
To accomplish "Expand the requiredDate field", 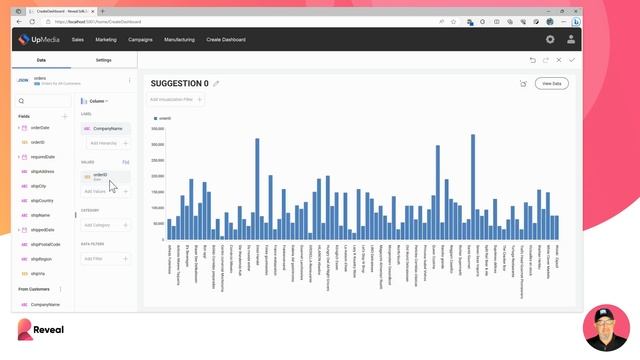I will (19, 157).
